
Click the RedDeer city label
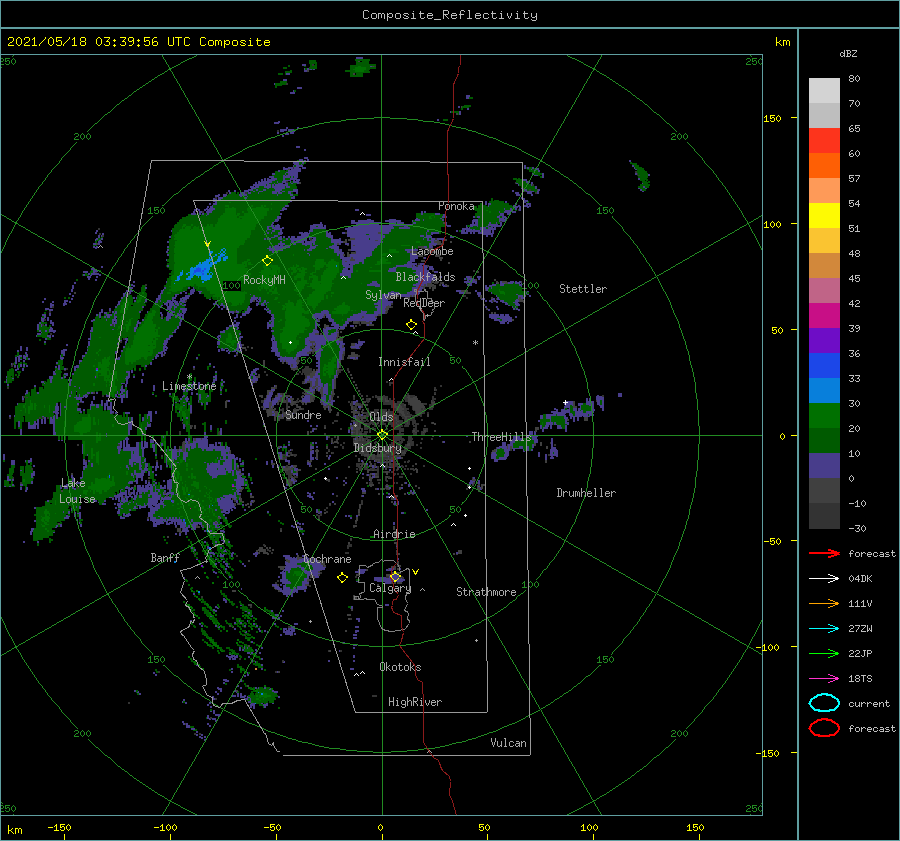tap(424, 303)
